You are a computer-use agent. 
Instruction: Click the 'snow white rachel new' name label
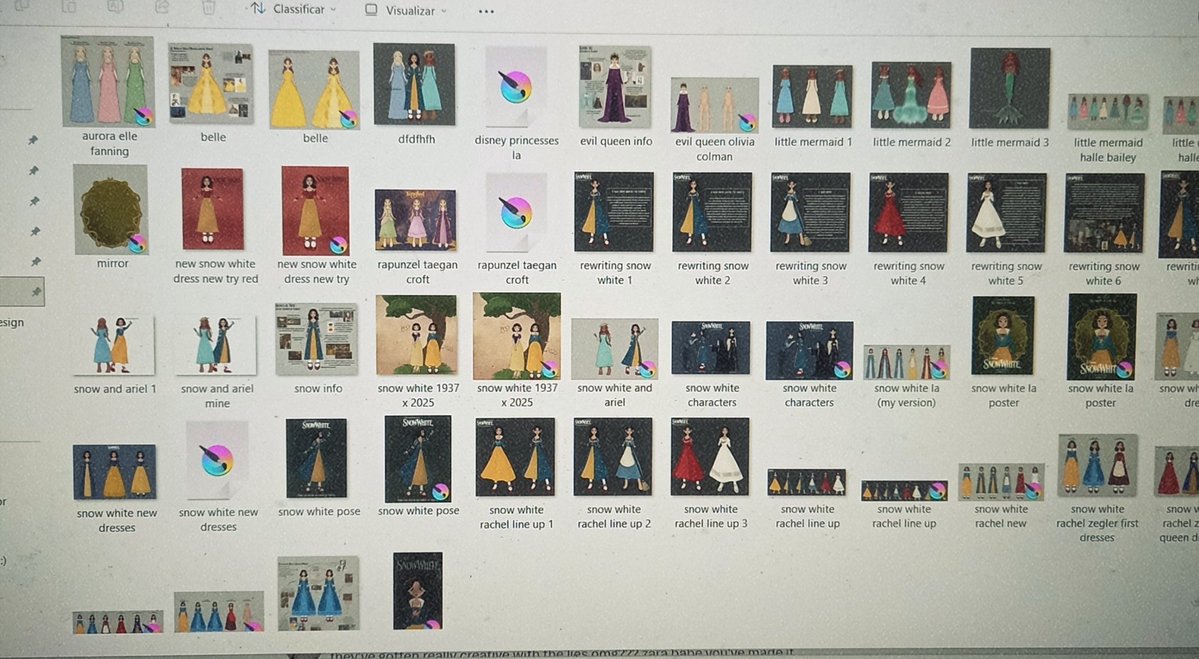[x=1001, y=516]
